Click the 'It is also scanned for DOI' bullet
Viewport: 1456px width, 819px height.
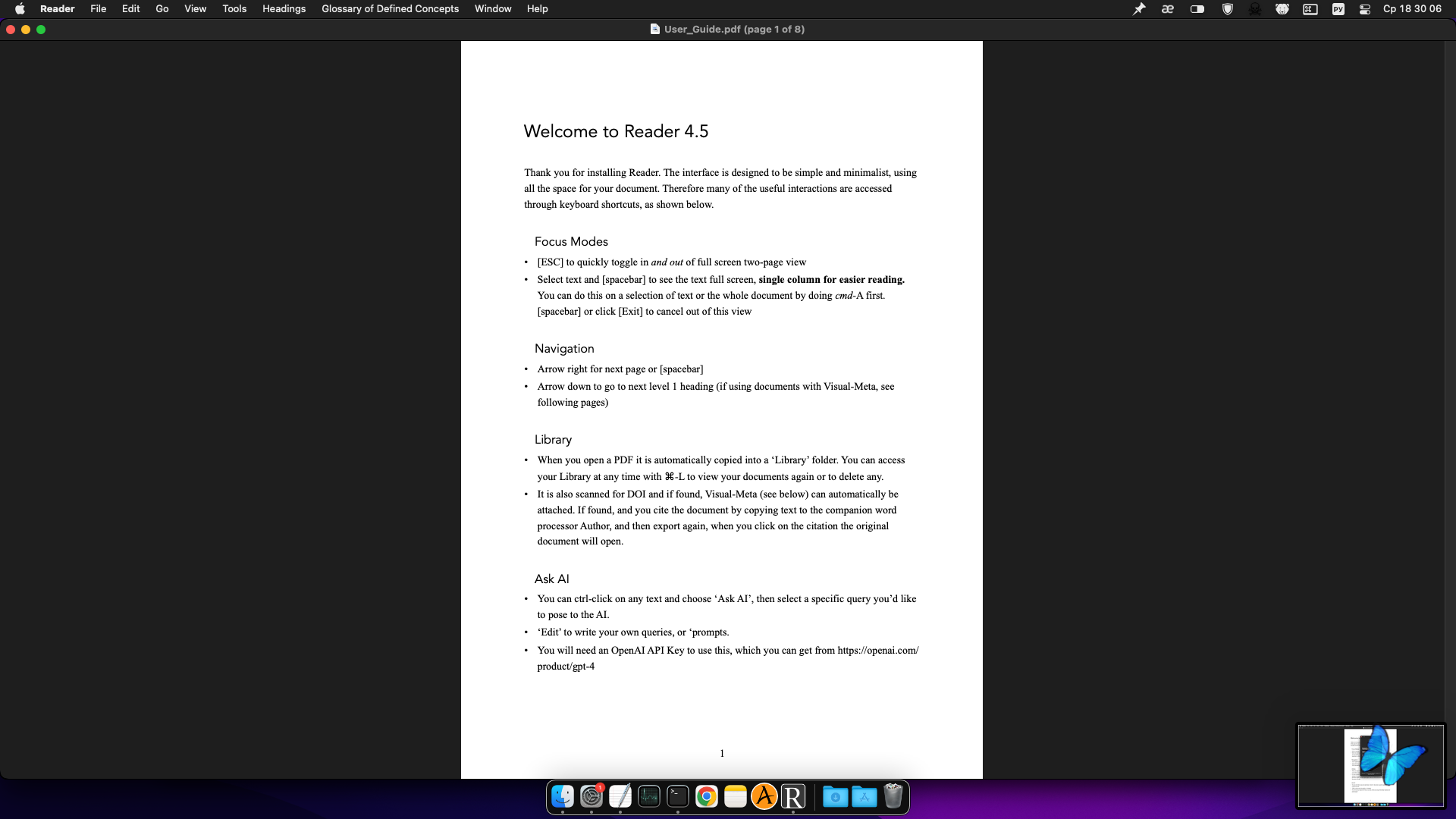click(717, 517)
